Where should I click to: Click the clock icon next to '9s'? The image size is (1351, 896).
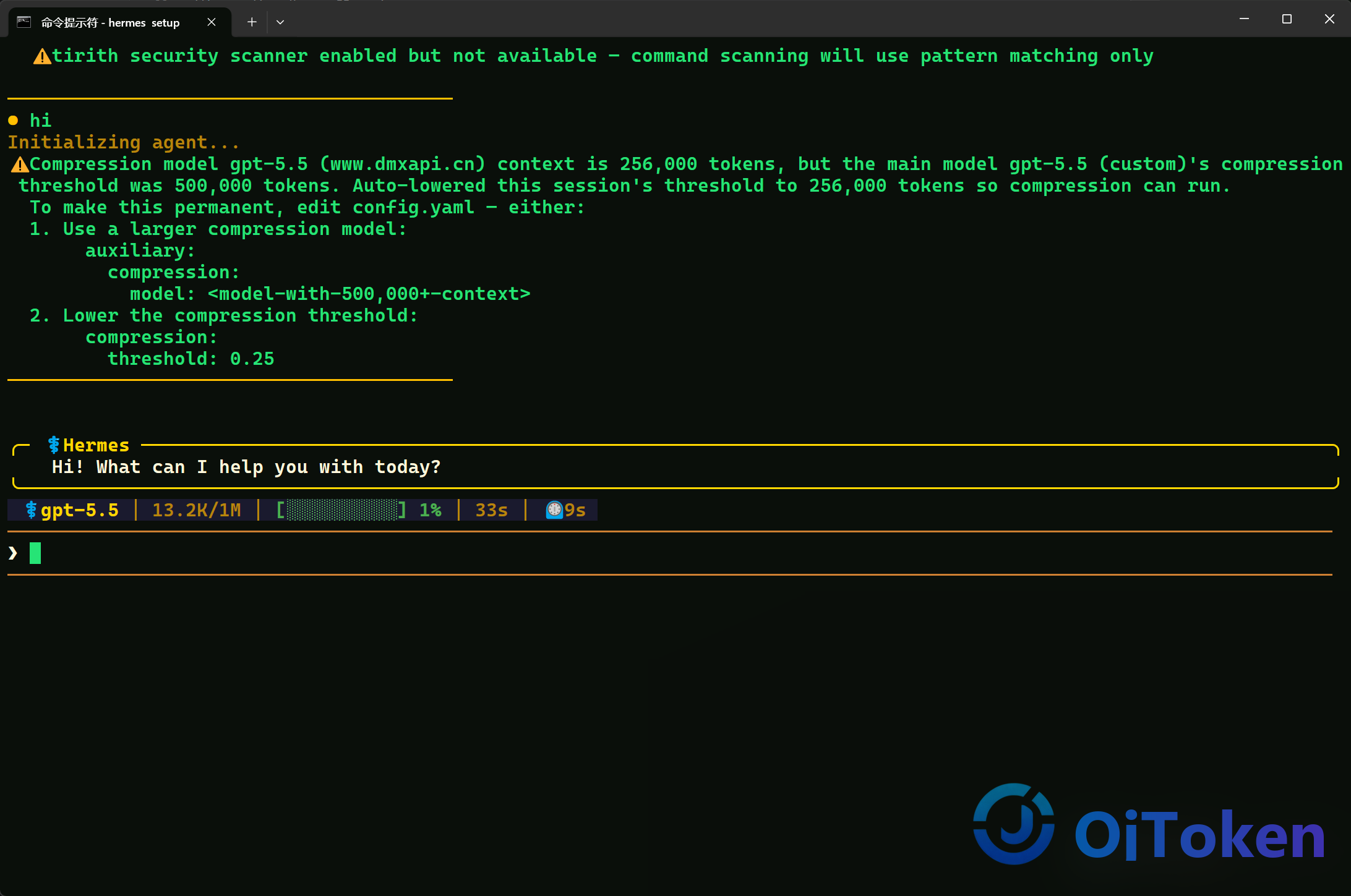[x=554, y=510]
